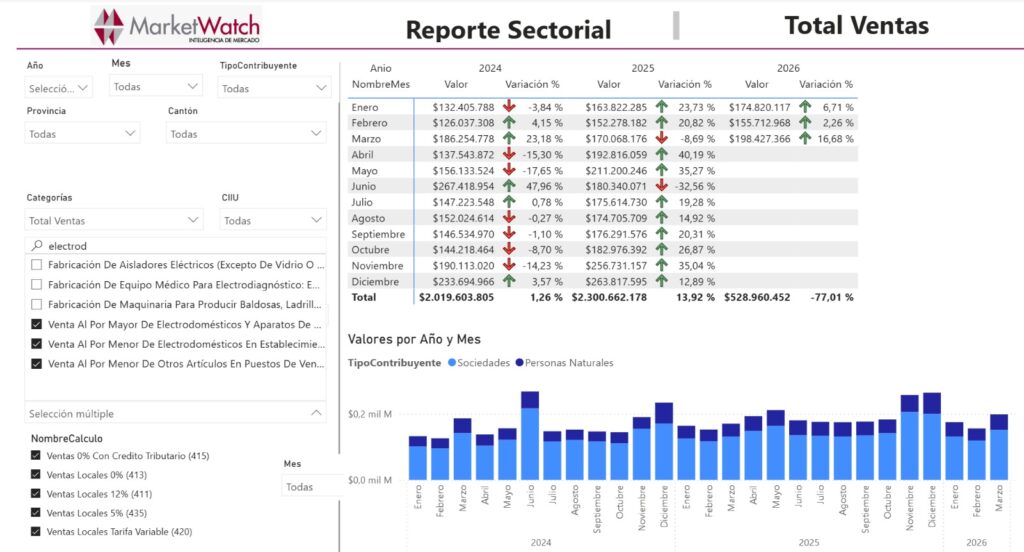Uncheck Ventas 0% Con Credito Tributario (415)

(35, 455)
